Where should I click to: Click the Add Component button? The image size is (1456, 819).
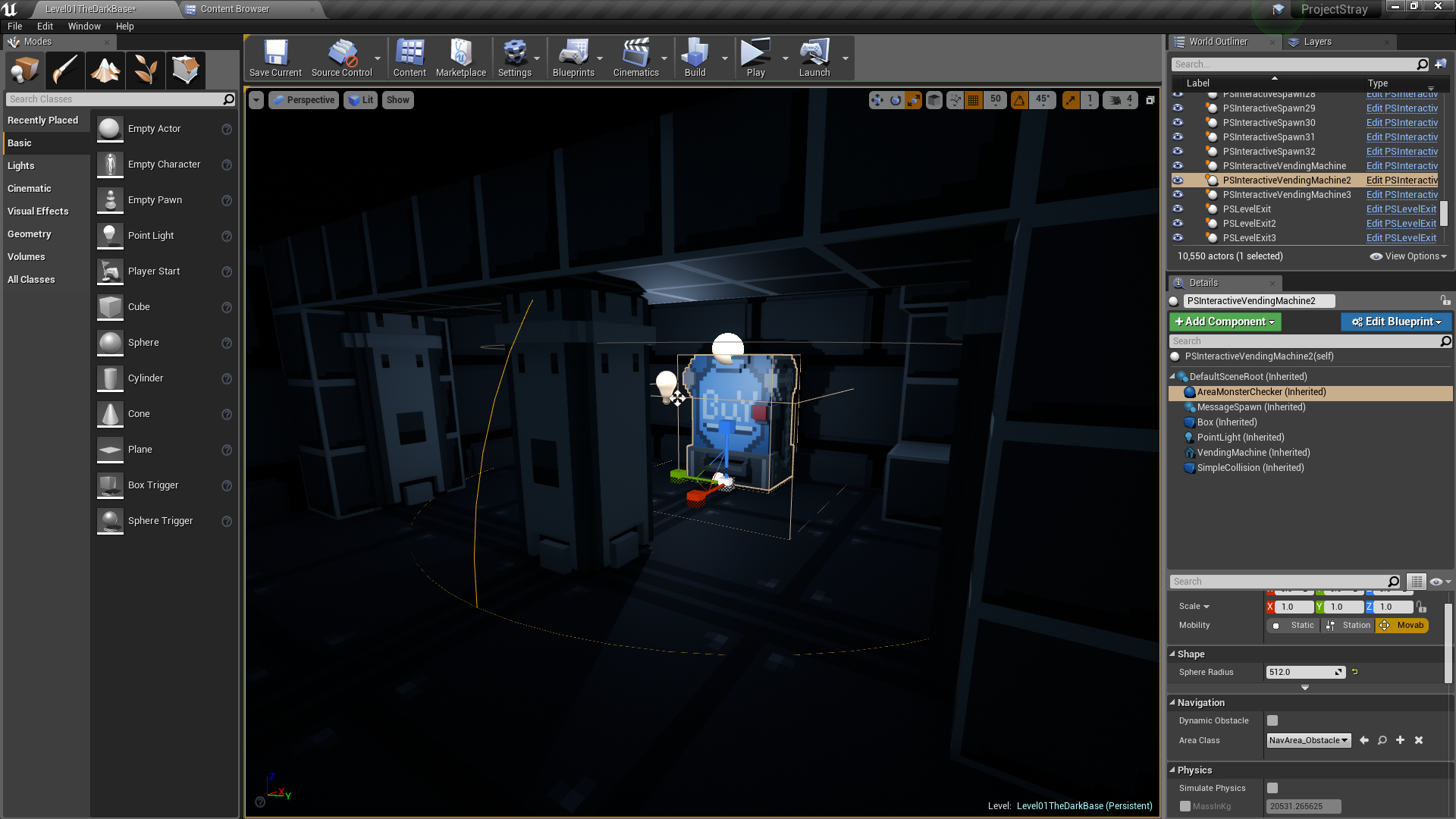(1225, 322)
